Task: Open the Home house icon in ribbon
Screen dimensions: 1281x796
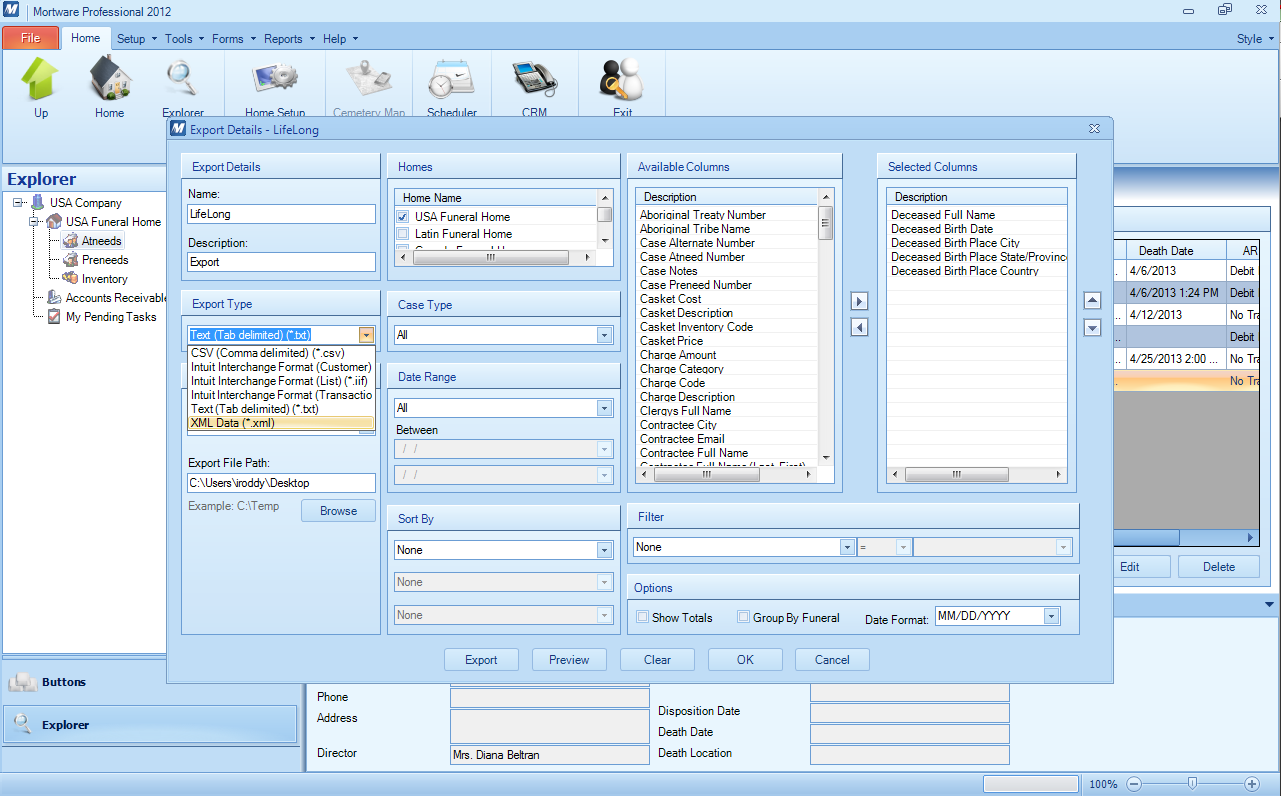Action: [110, 80]
